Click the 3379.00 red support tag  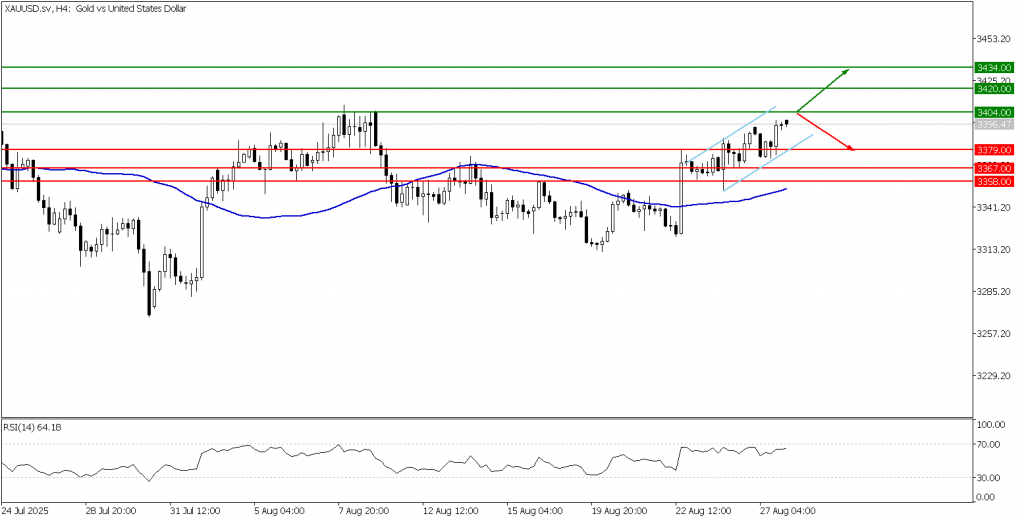coord(995,149)
